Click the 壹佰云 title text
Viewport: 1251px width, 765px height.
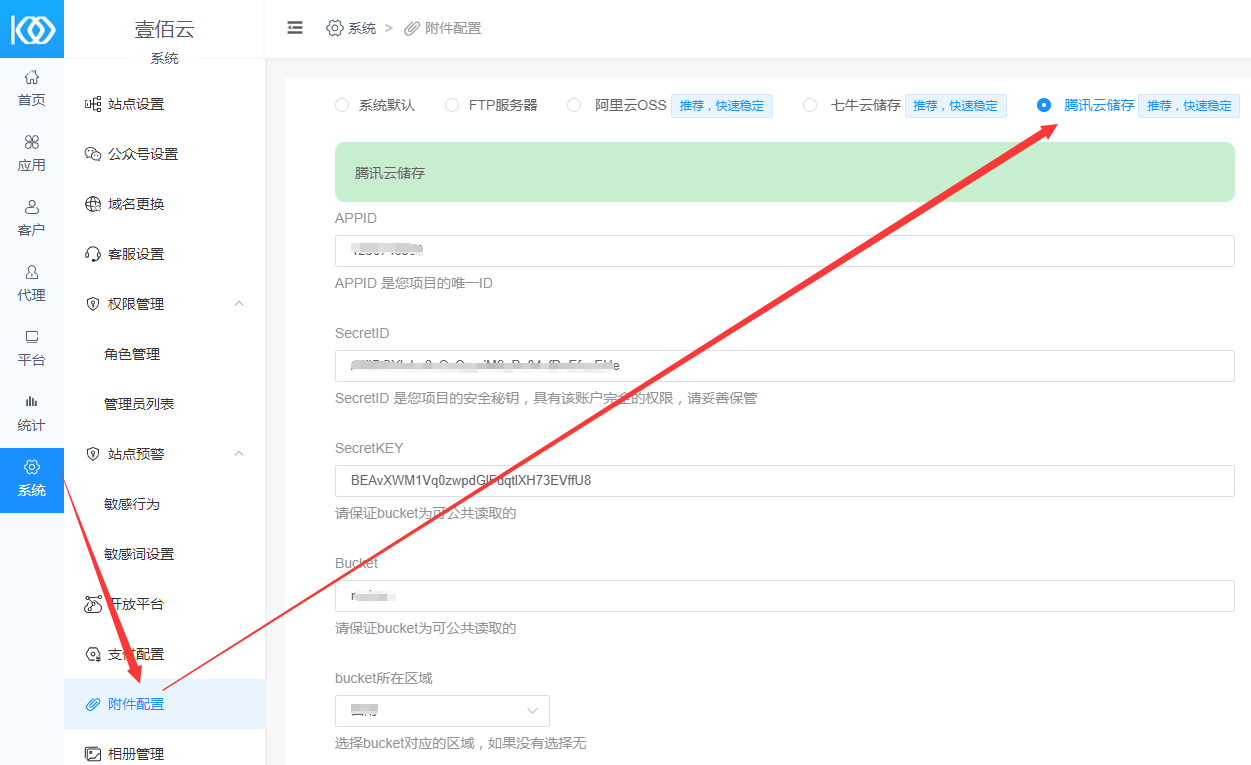pos(165,29)
